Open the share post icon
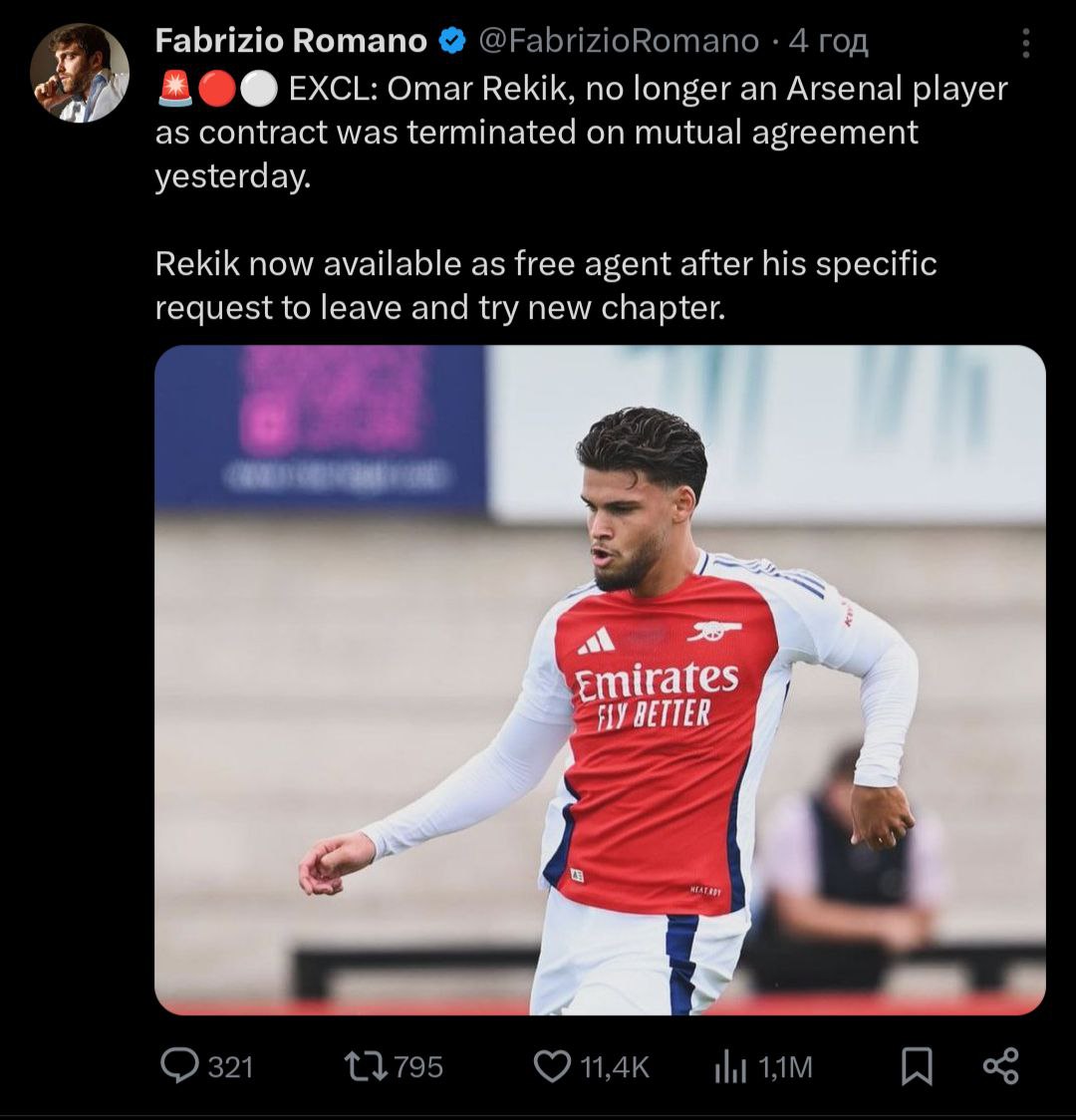 click(x=1000, y=1066)
